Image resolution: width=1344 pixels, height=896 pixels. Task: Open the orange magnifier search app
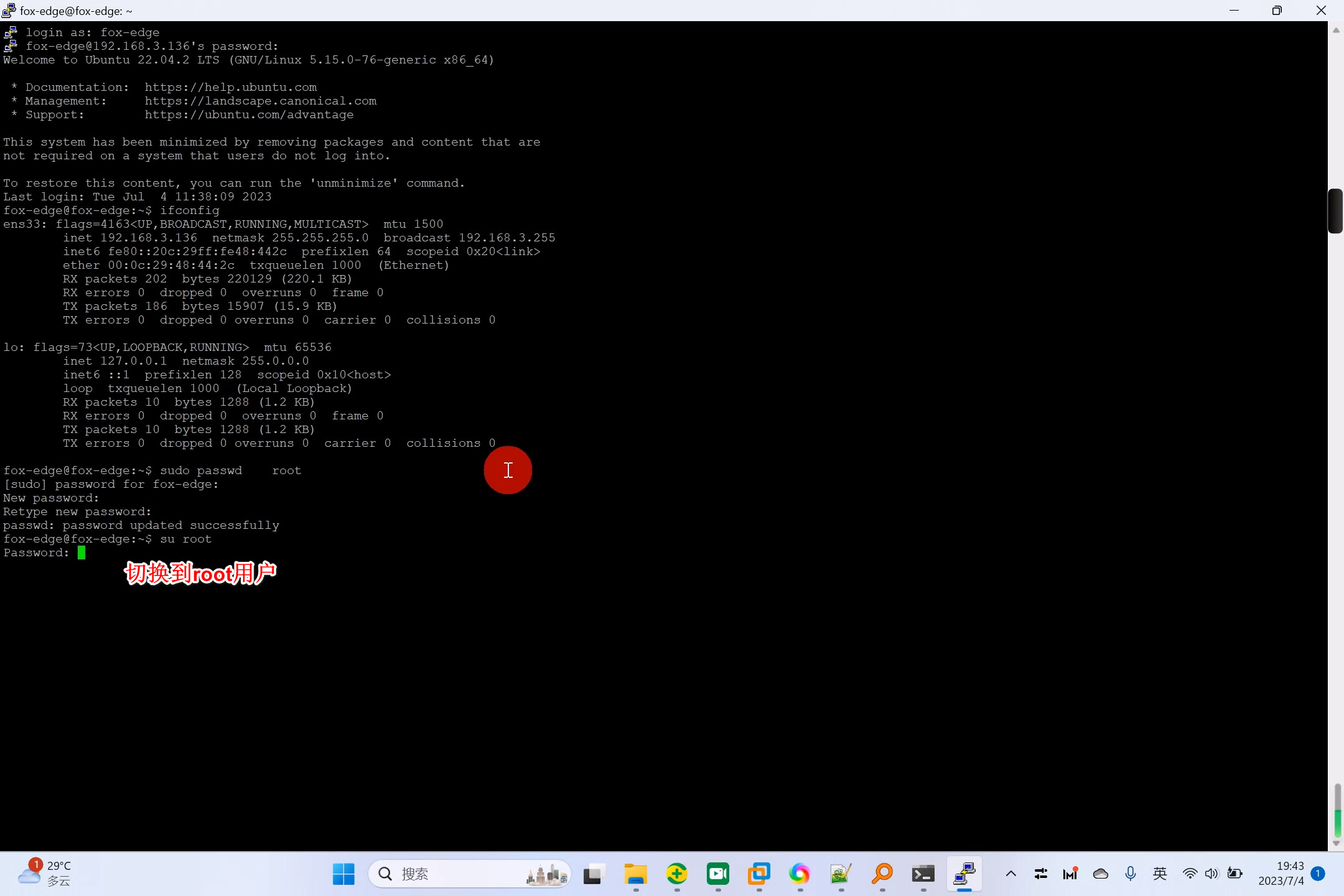click(882, 874)
